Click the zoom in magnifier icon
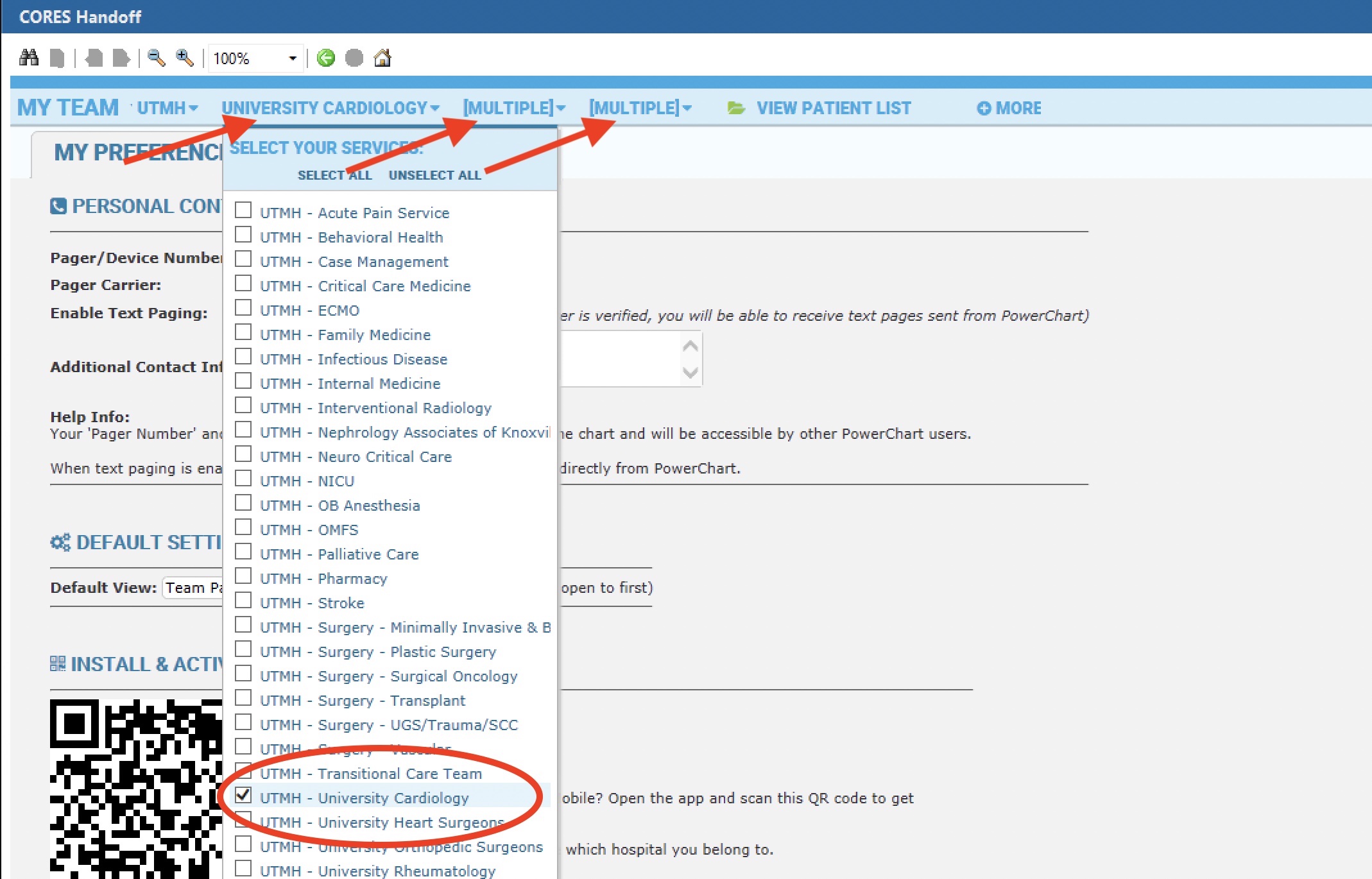 pos(185,58)
